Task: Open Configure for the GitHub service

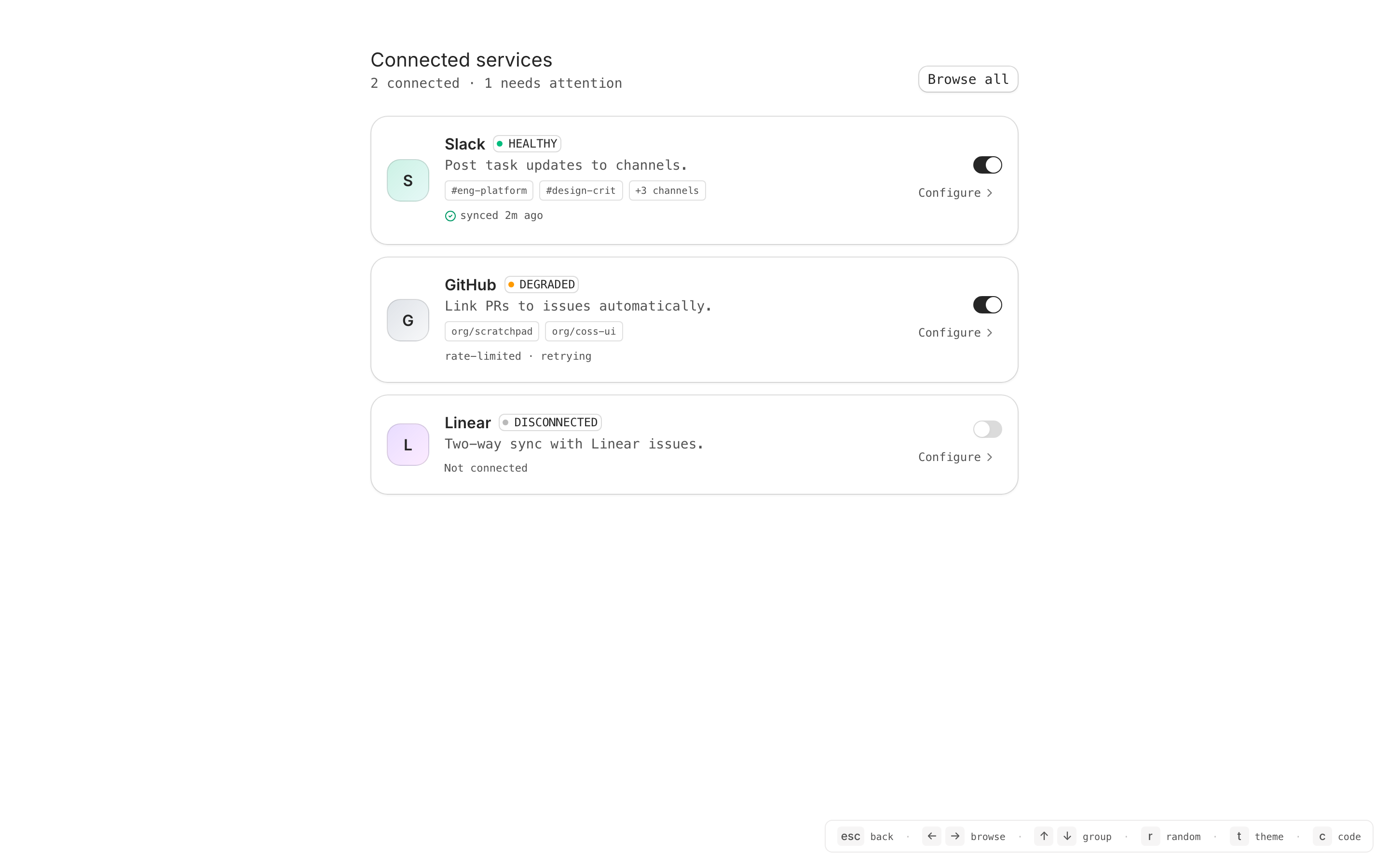Action: pyautogui.click(x=955, y=333)
